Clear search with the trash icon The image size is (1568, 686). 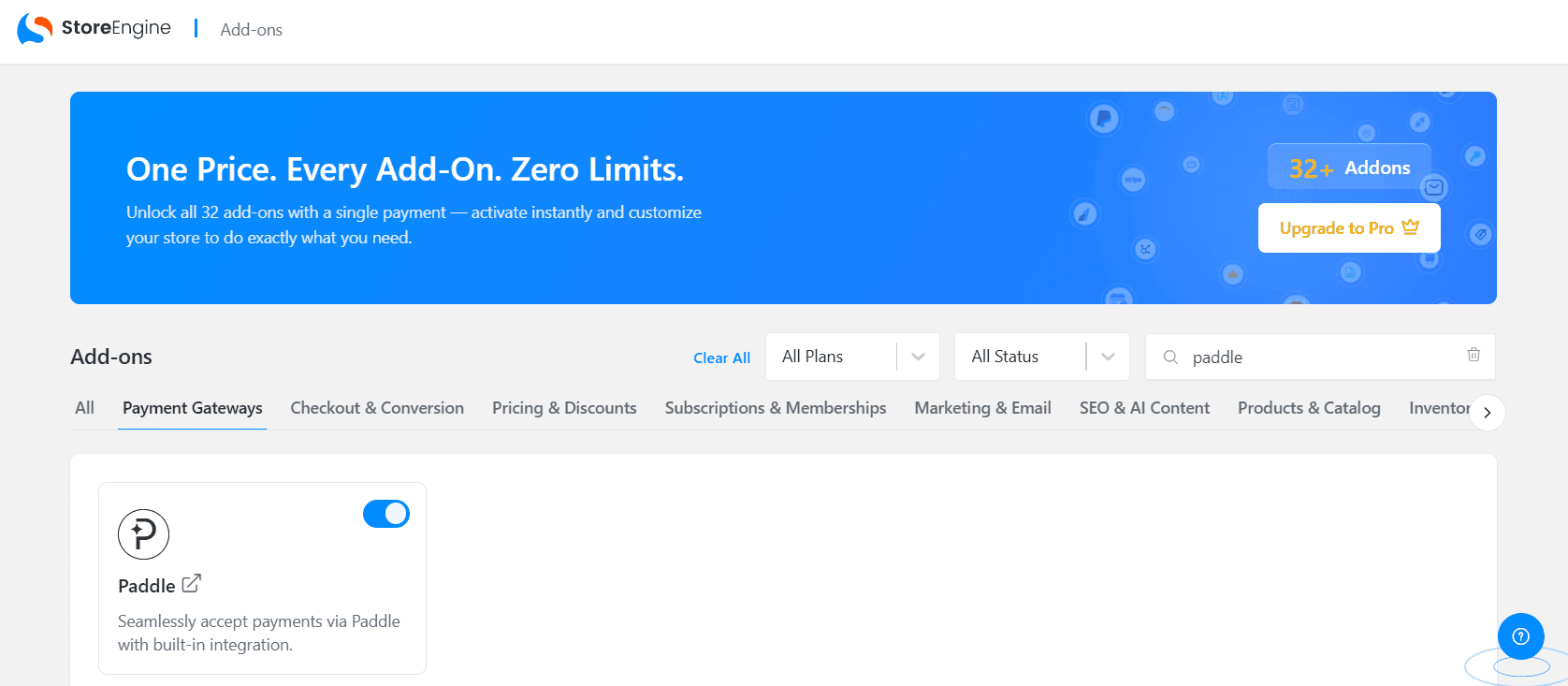point(1474,355)
